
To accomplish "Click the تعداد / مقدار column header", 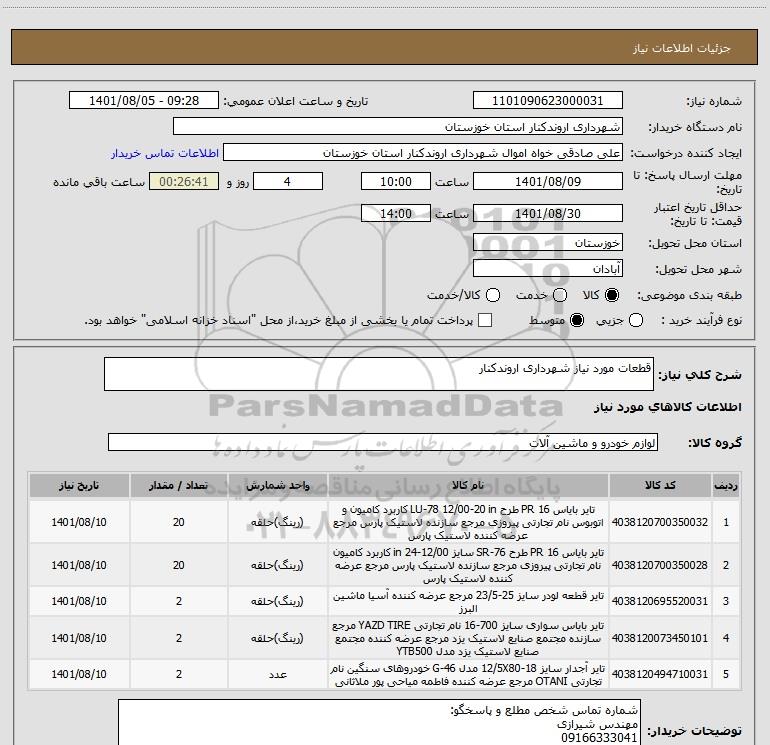I will [179, 486].
